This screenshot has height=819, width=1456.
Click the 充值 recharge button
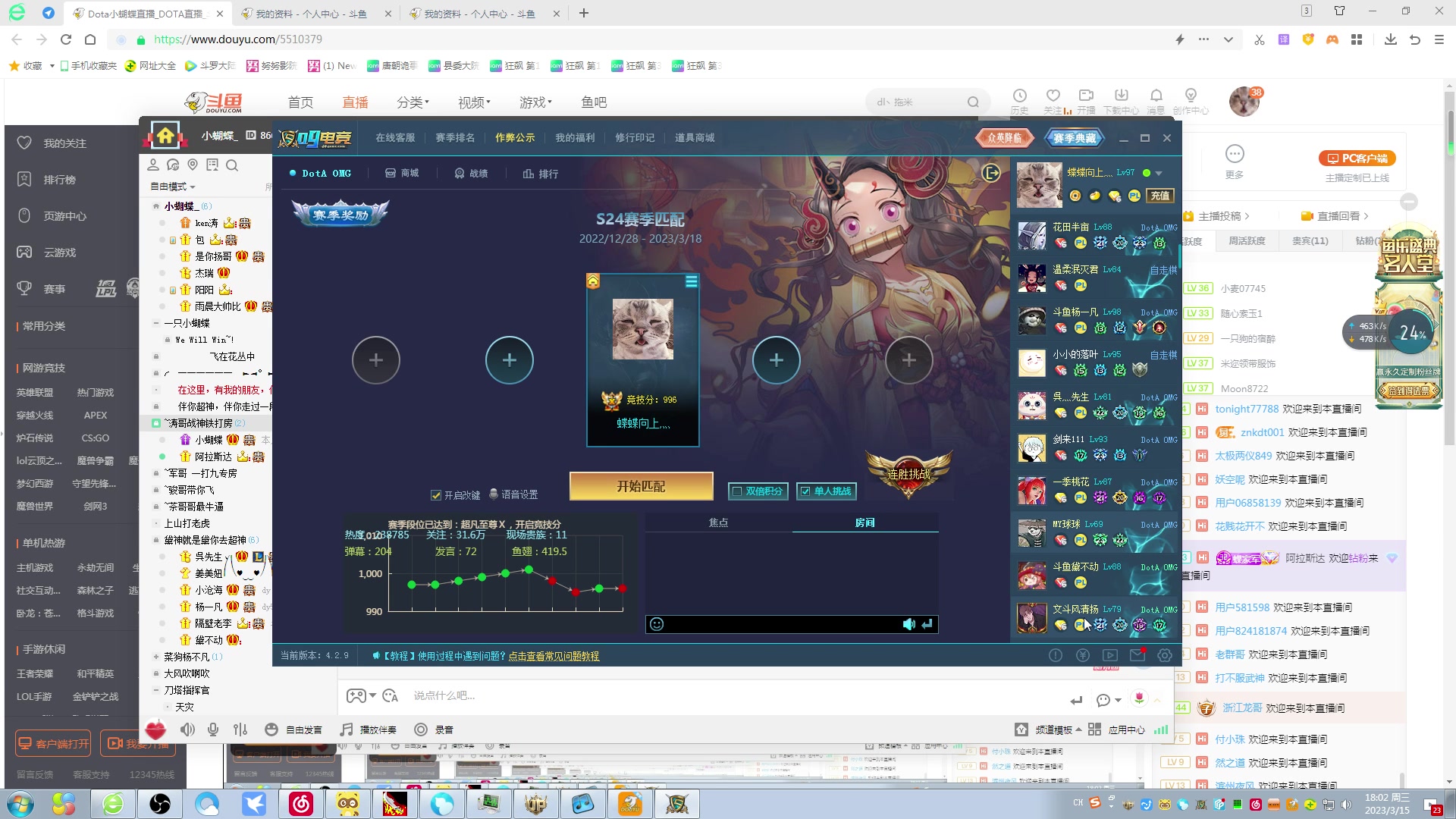pyautogui.click(x=1160, y=196)
